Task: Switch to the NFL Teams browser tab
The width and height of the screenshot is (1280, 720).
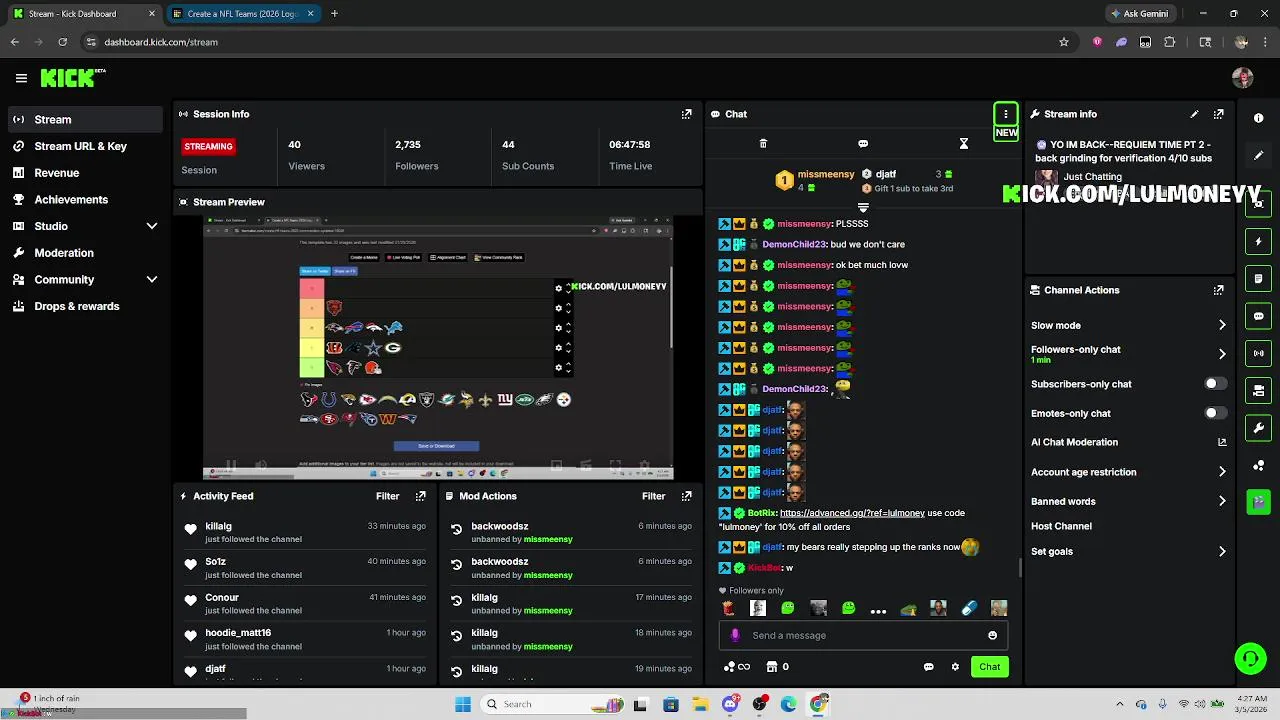Action: pos(242,14)
